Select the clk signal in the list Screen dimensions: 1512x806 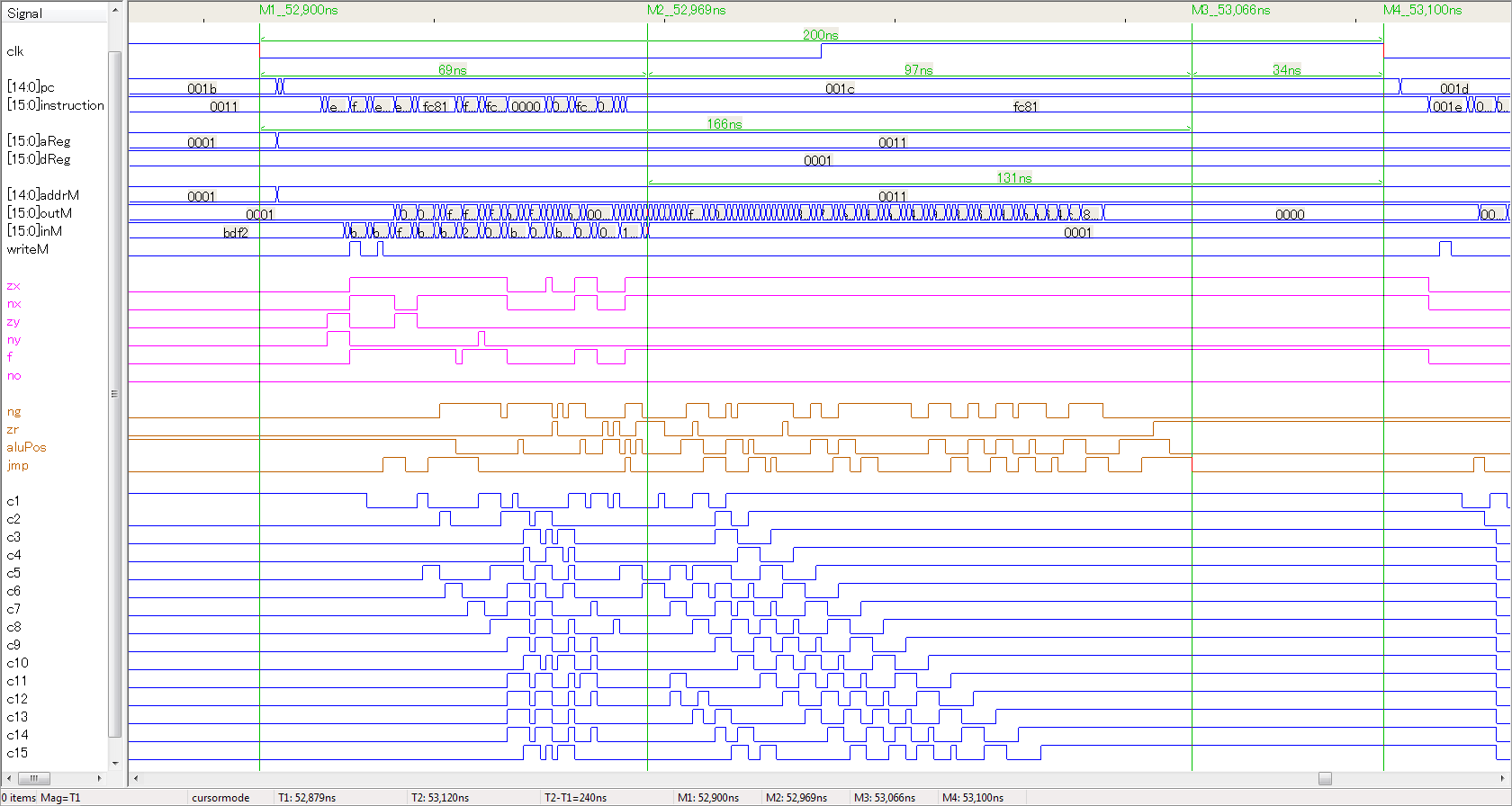click(x=15, y=51)
